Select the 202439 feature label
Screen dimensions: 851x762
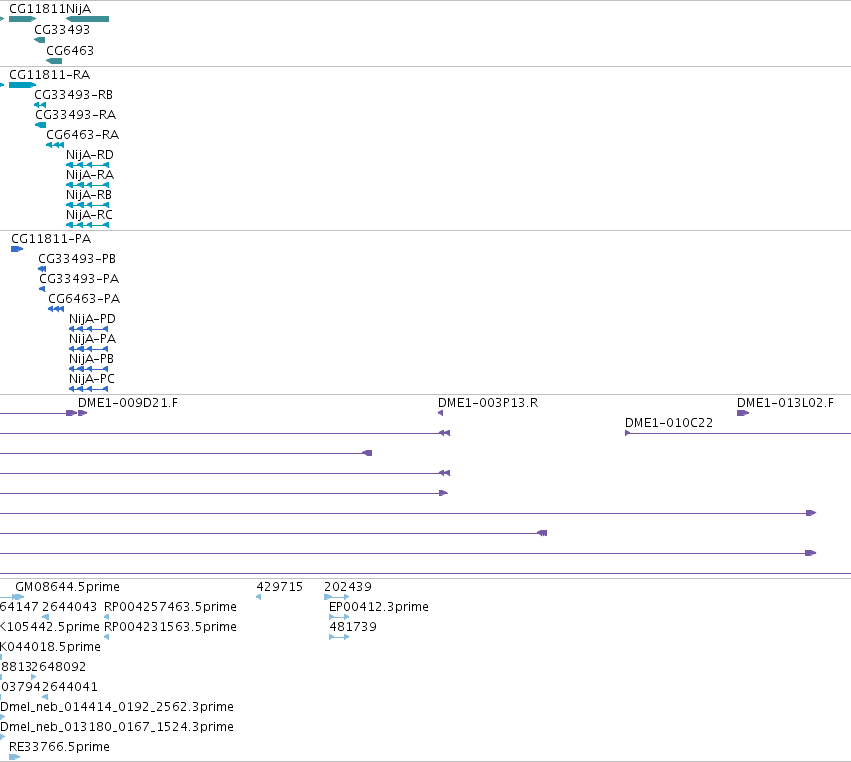[x=348, y=587]
